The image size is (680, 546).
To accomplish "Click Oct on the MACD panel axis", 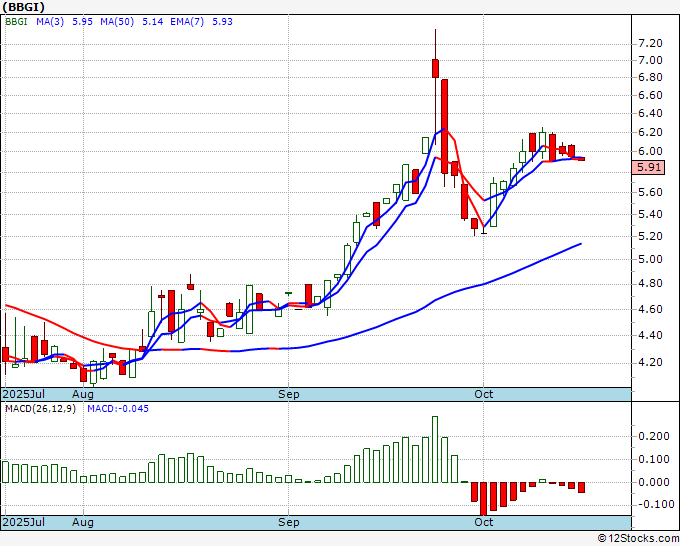I will [484, 522].
